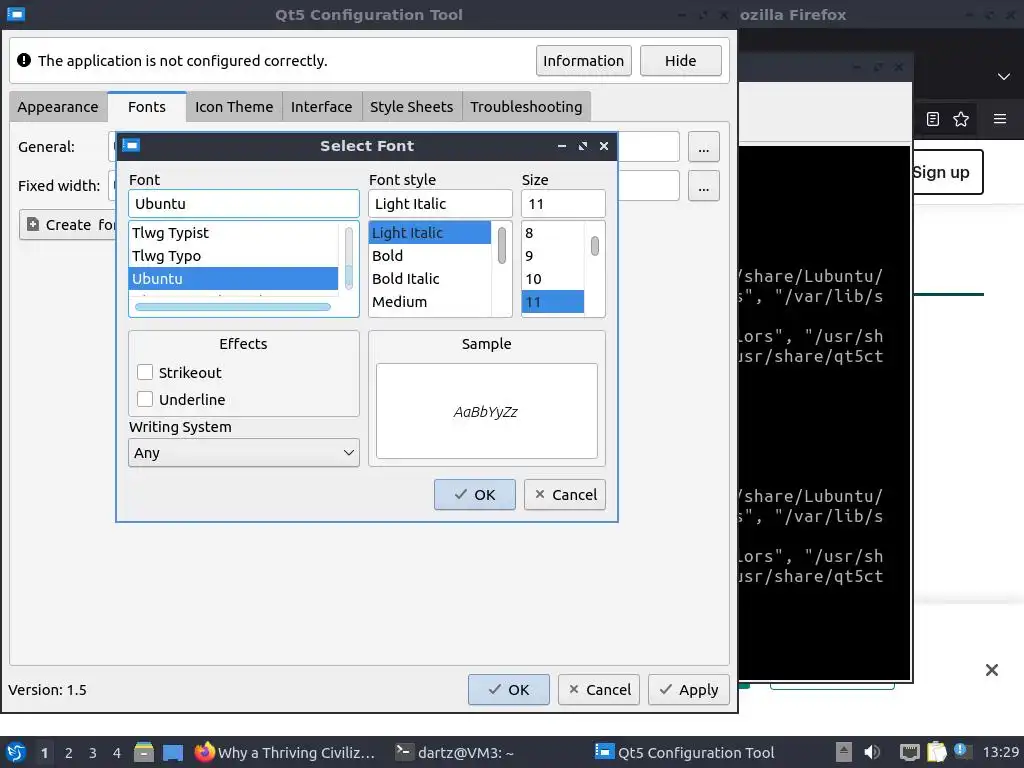Switch to the Fonts tab
Viewport: 1024px width, 768px height.
click(x=147, y=106)
